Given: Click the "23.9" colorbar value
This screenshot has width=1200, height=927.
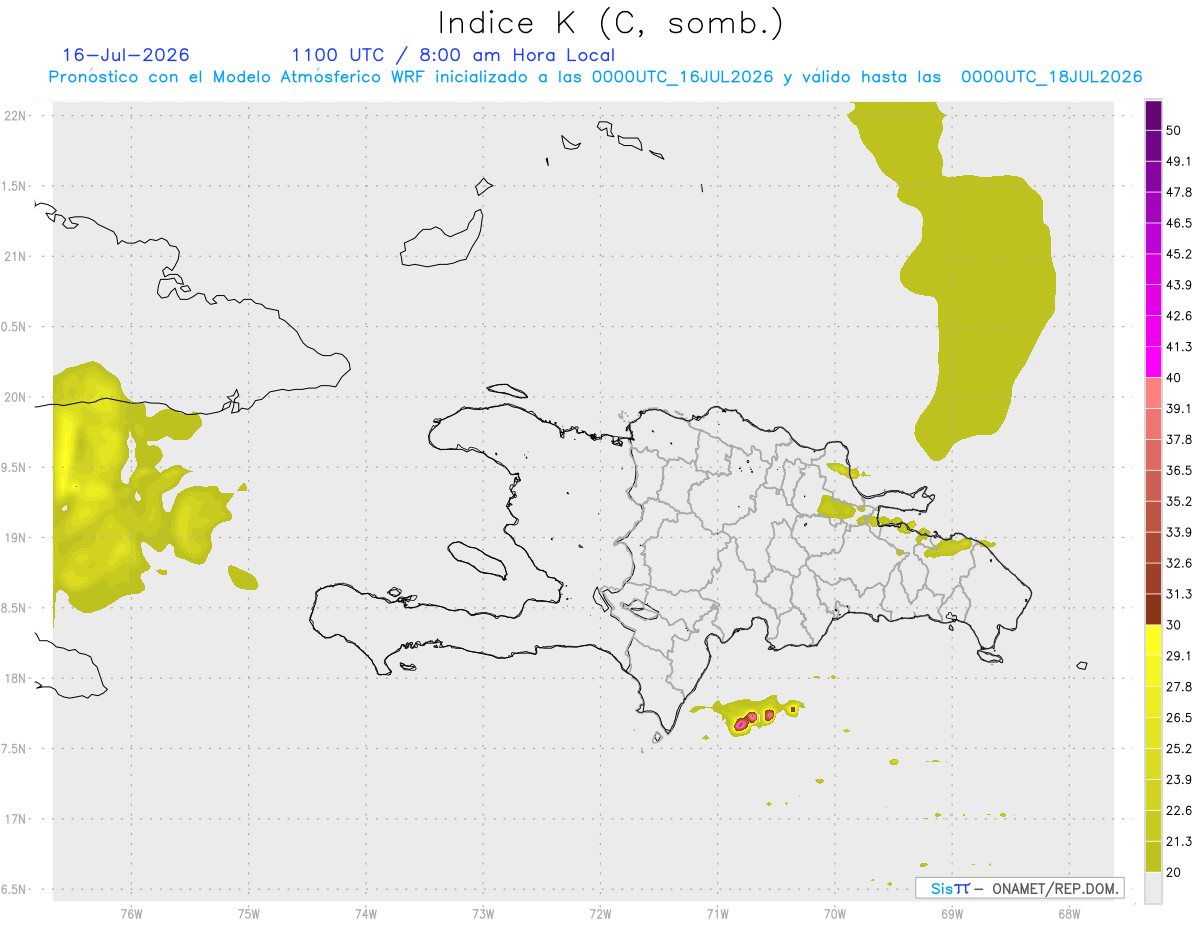Looking at the screenshot, I should [1180, 779].
